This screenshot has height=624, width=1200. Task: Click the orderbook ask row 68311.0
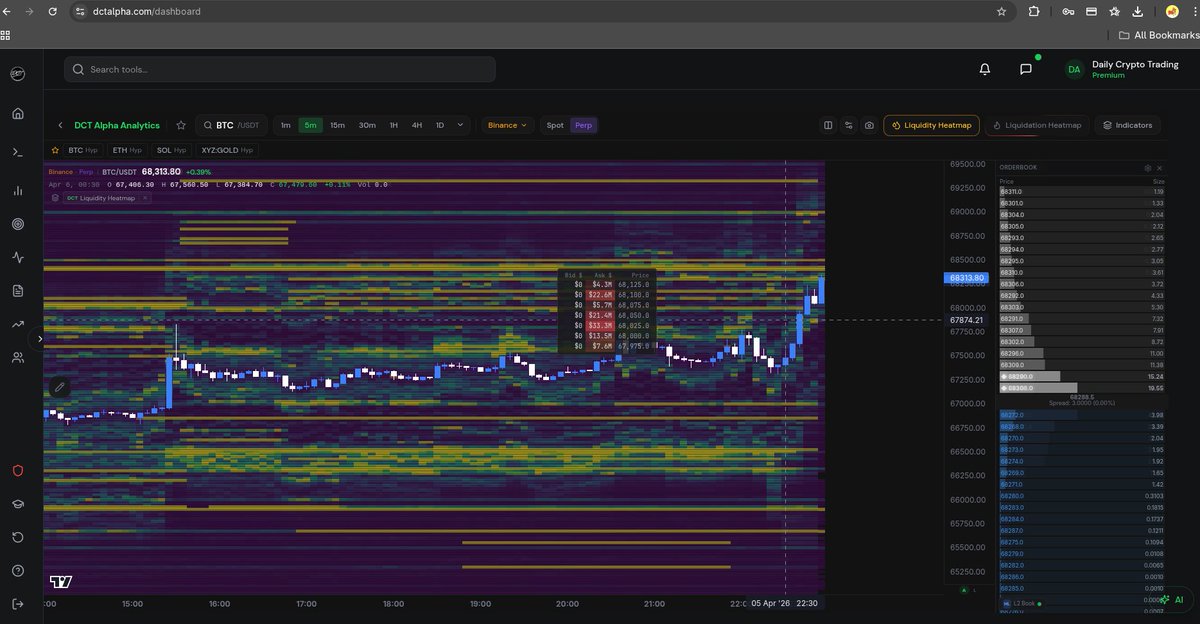1082,191
